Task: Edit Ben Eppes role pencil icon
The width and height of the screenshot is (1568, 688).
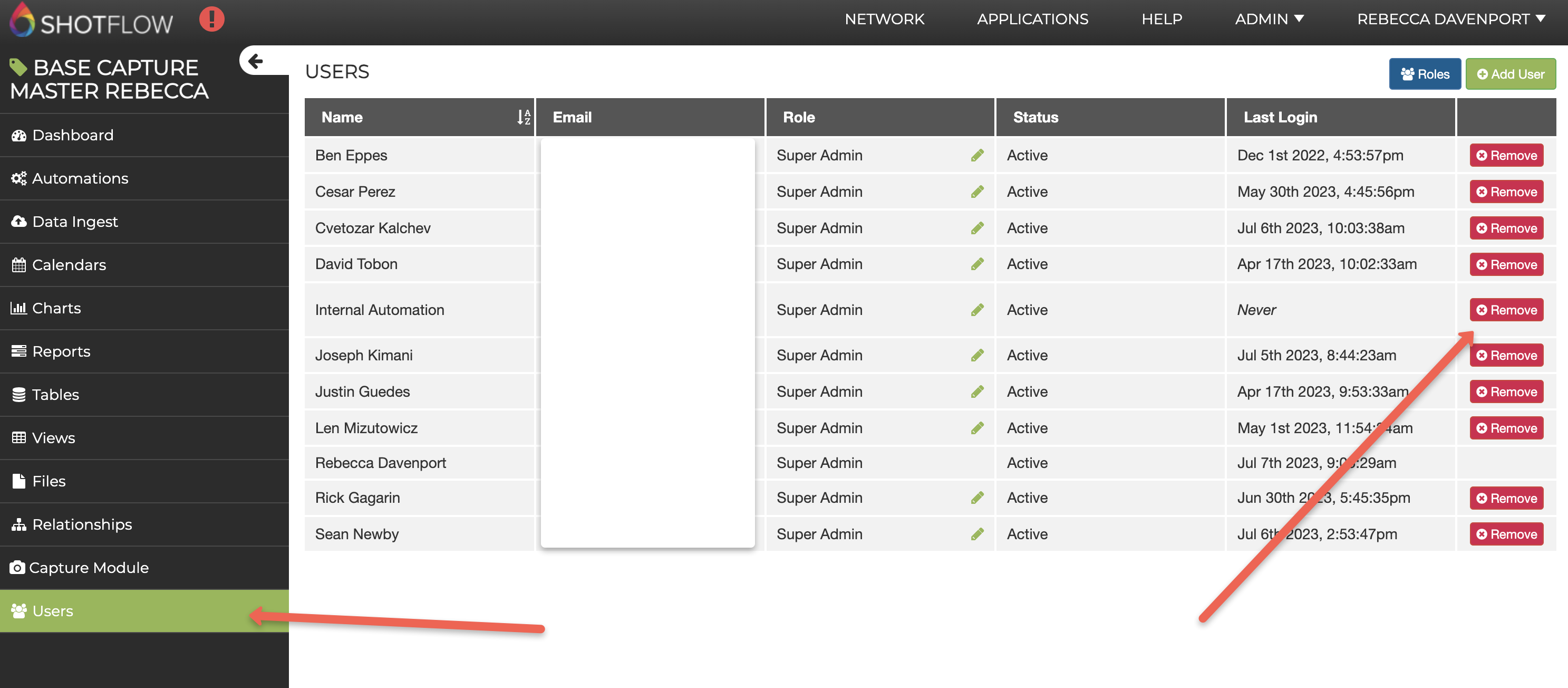Action: click(x=977, y=156)
